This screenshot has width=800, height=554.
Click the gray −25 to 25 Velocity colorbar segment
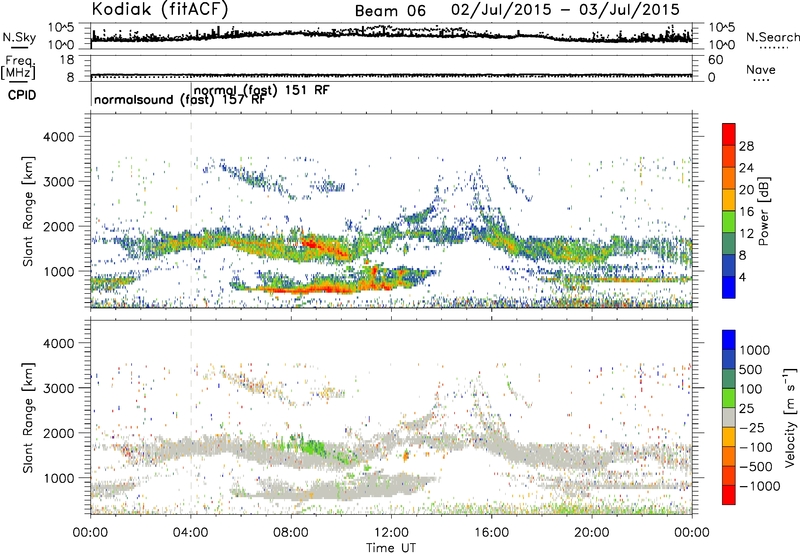tap(729, 417)
